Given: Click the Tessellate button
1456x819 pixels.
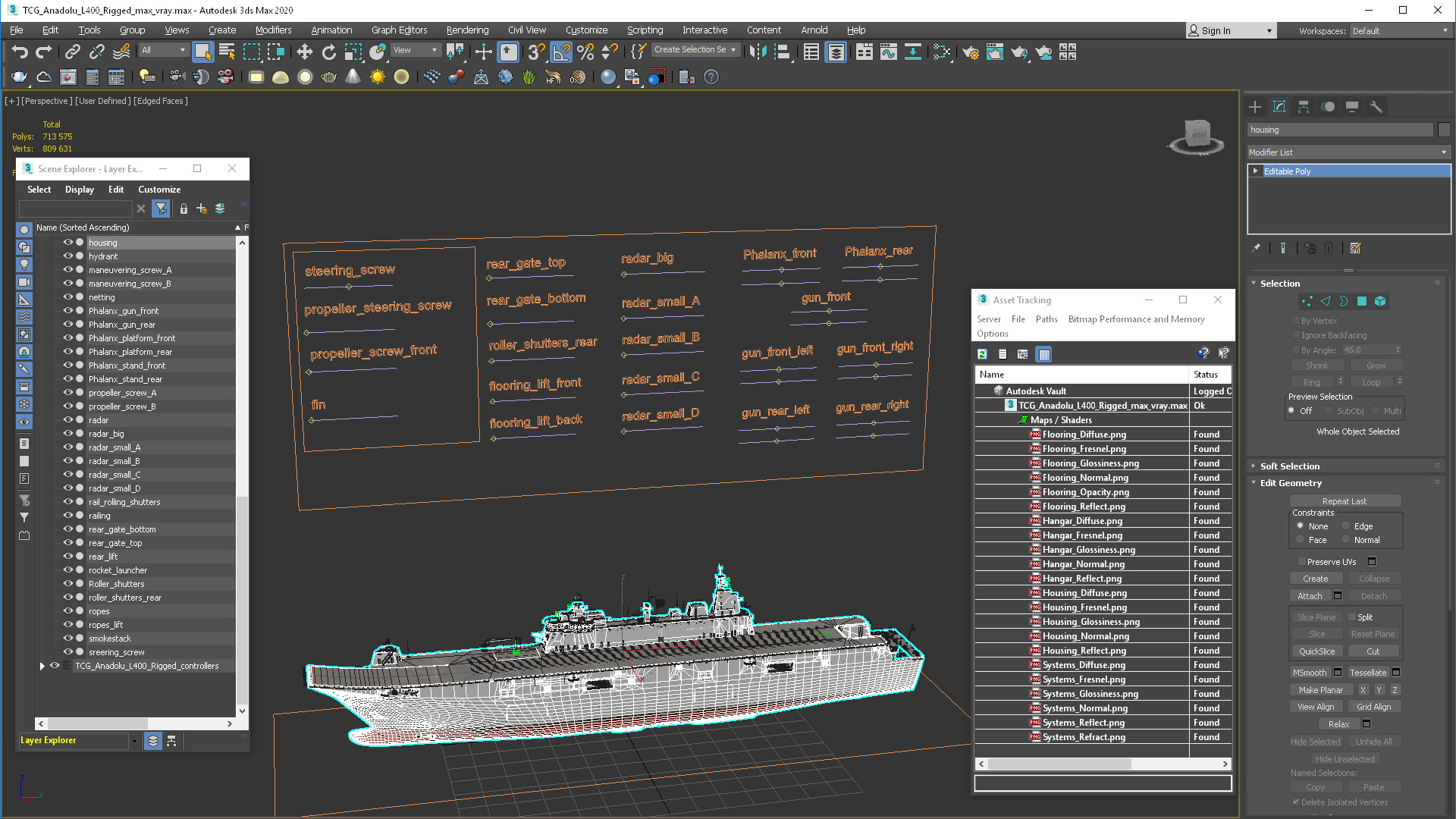Looking at the screenshot, I should [1368, 673].
